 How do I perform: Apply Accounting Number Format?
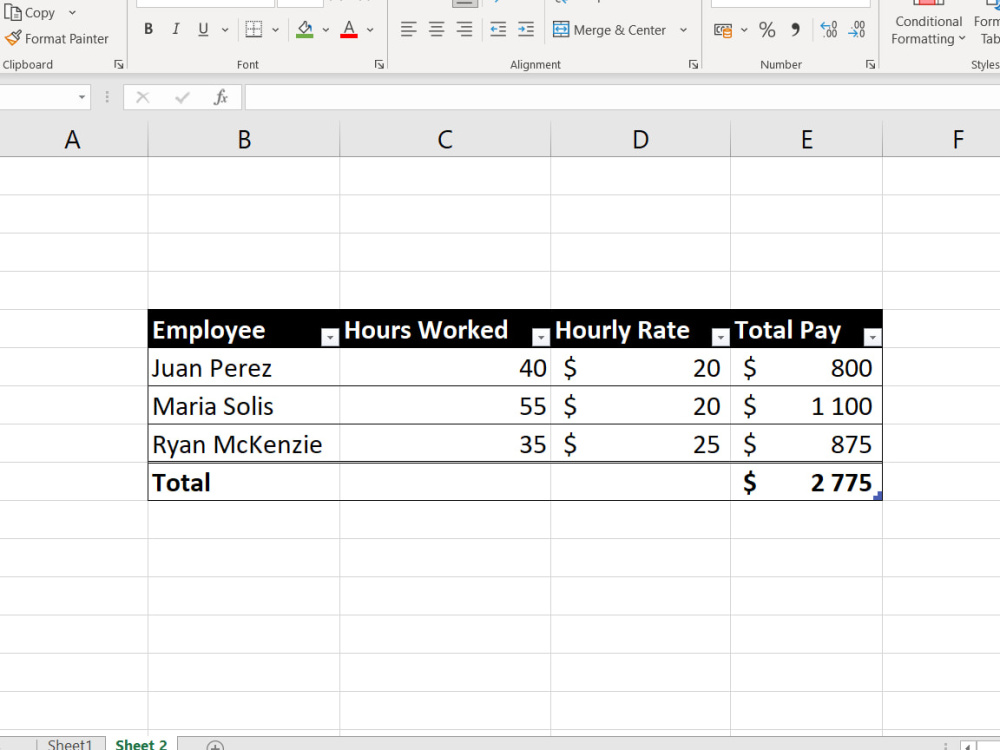(x=723, y=30)
